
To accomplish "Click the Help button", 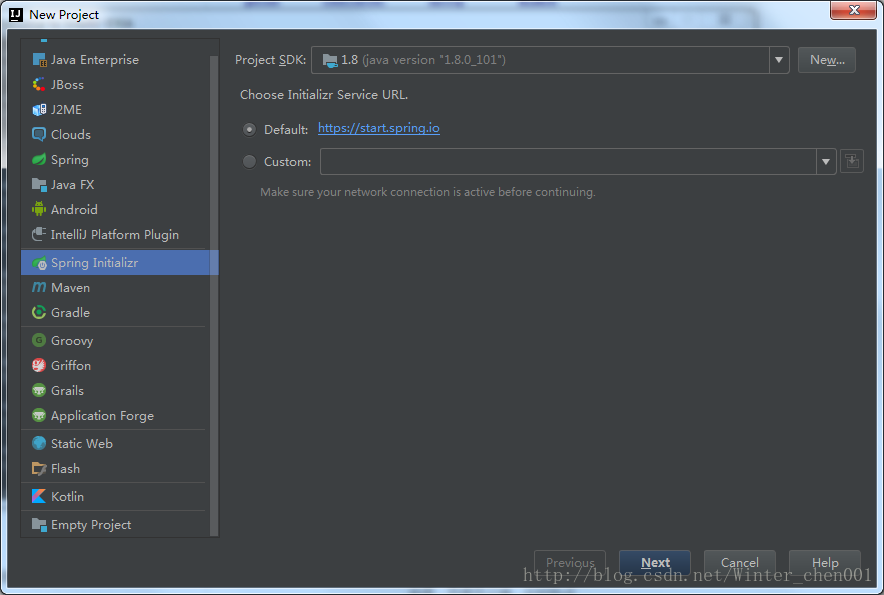I will [x=825, y=562].
